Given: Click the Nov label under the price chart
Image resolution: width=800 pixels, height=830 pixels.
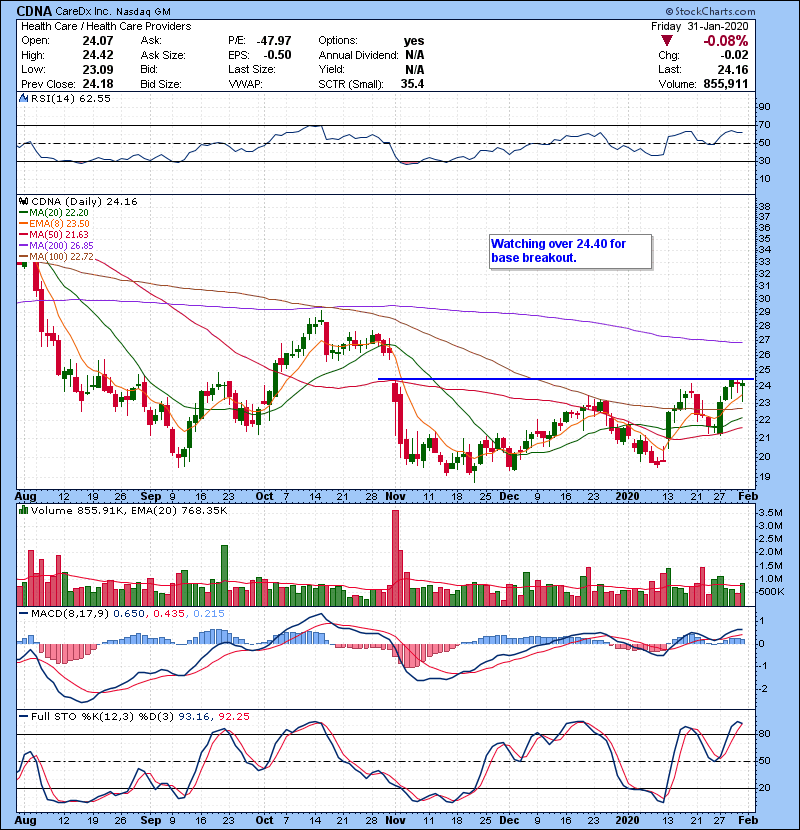Looking at the screenshot, I should pos(395,497).
